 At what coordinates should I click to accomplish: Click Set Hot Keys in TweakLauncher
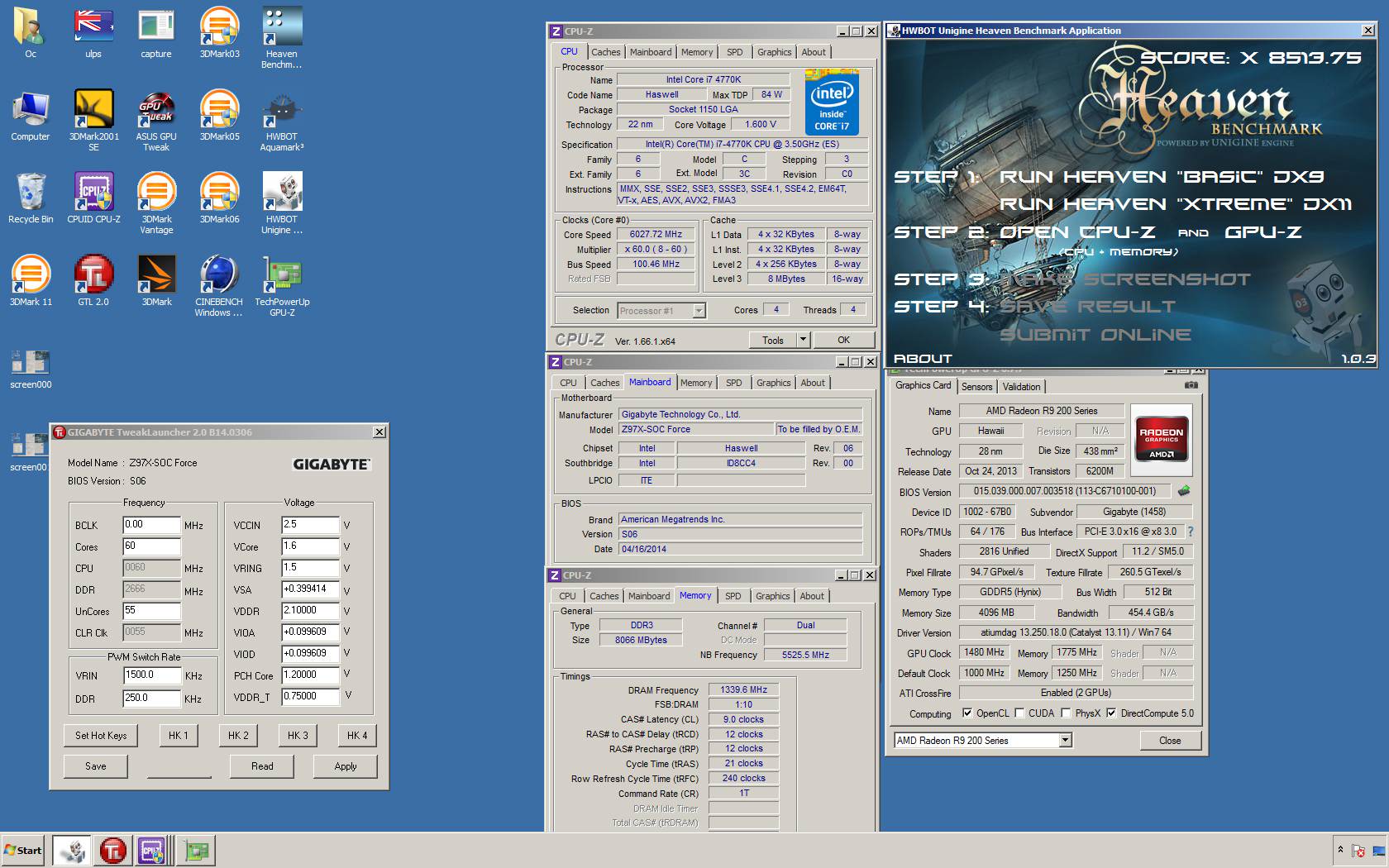pyautogui.click(x=101, y=735)
